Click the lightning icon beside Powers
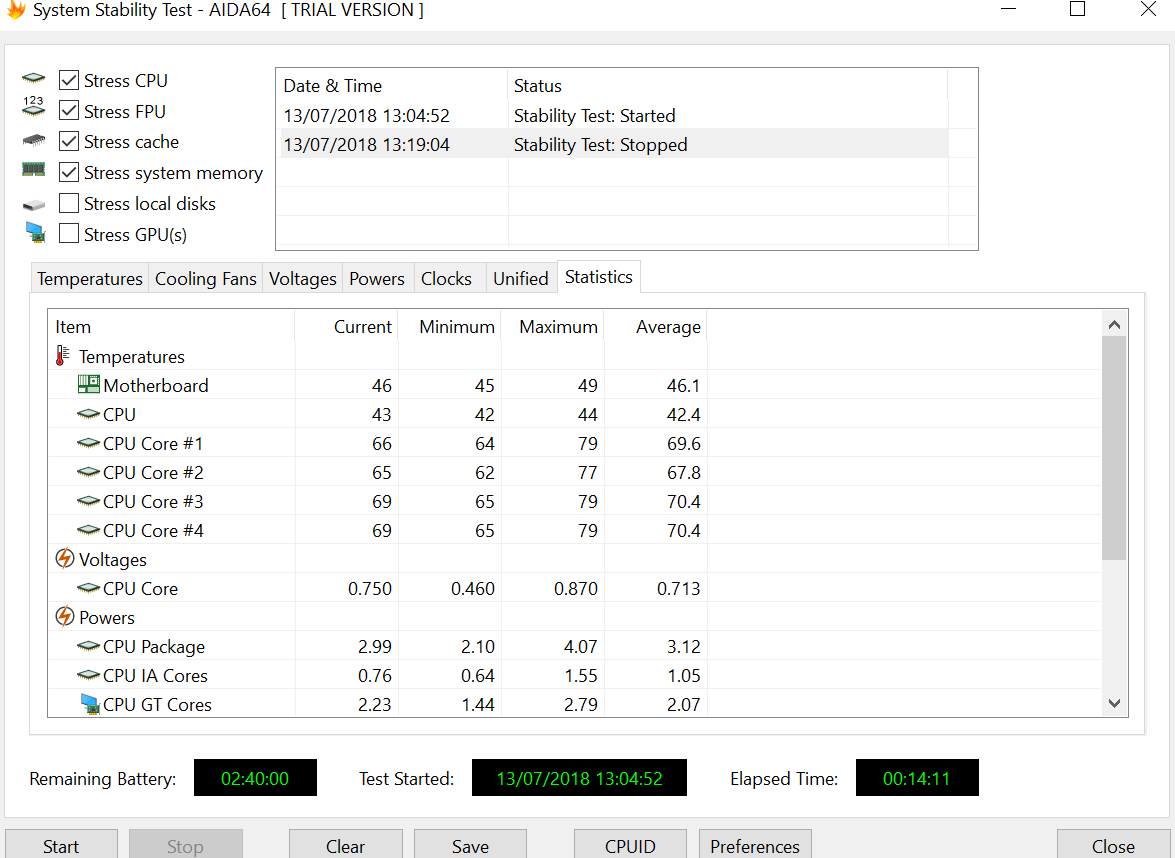Screen dimensions: 1175x858 [x=64, y=617]
